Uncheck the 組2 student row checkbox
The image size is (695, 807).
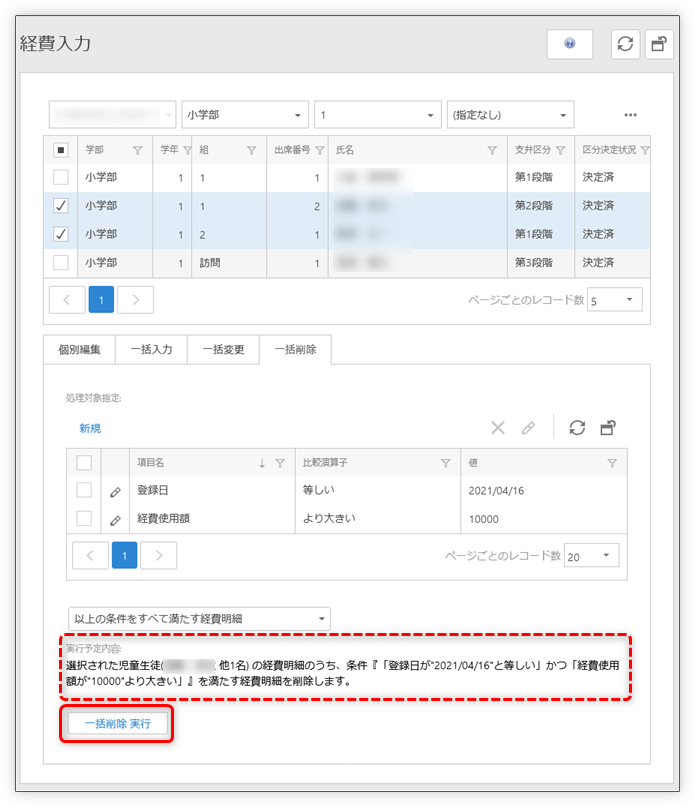click(61, 234)
